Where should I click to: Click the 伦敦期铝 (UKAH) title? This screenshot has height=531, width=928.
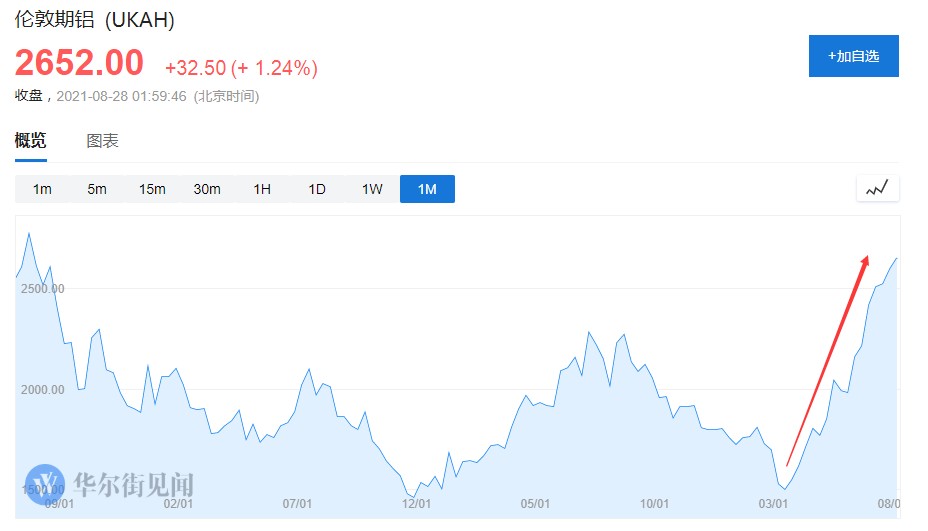pyautogui.click(x=94, y=20)
